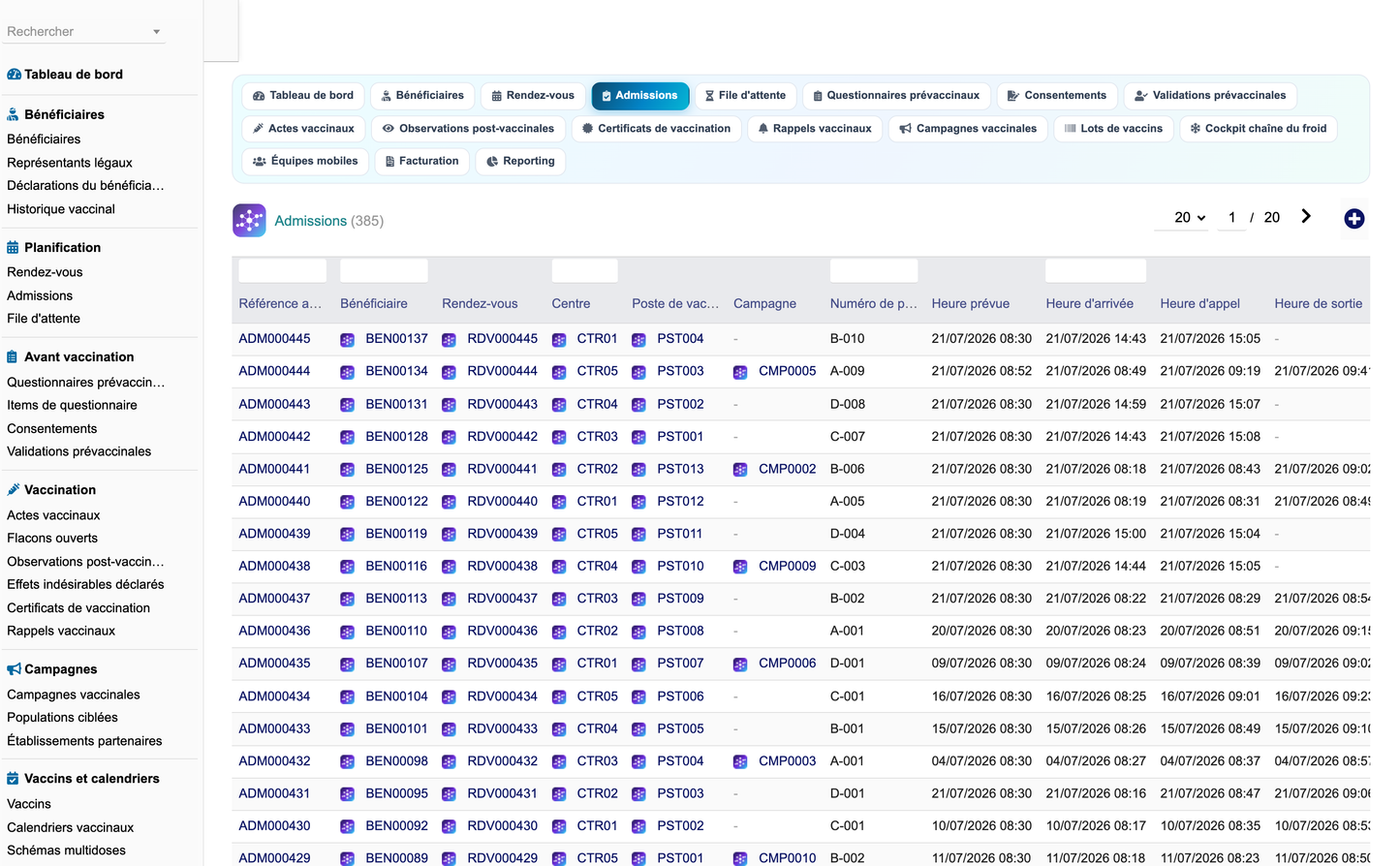1400x866 pixels.
Task: Click the Admissions purple module icon
Action: [249, 221]
